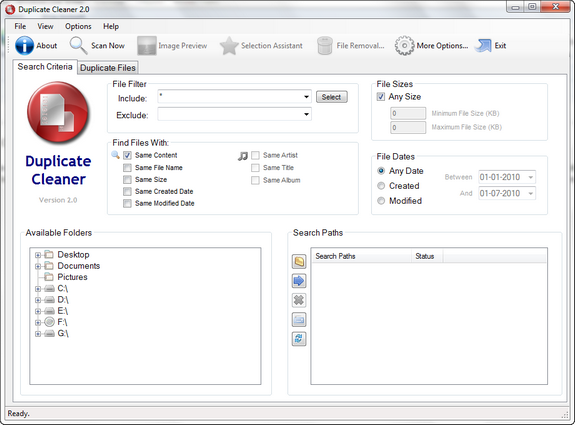Image resolution: width=575 pixels, height=425 pixels.
Task: Expand the Desktop tree node
Action: [x=38, y=255]
